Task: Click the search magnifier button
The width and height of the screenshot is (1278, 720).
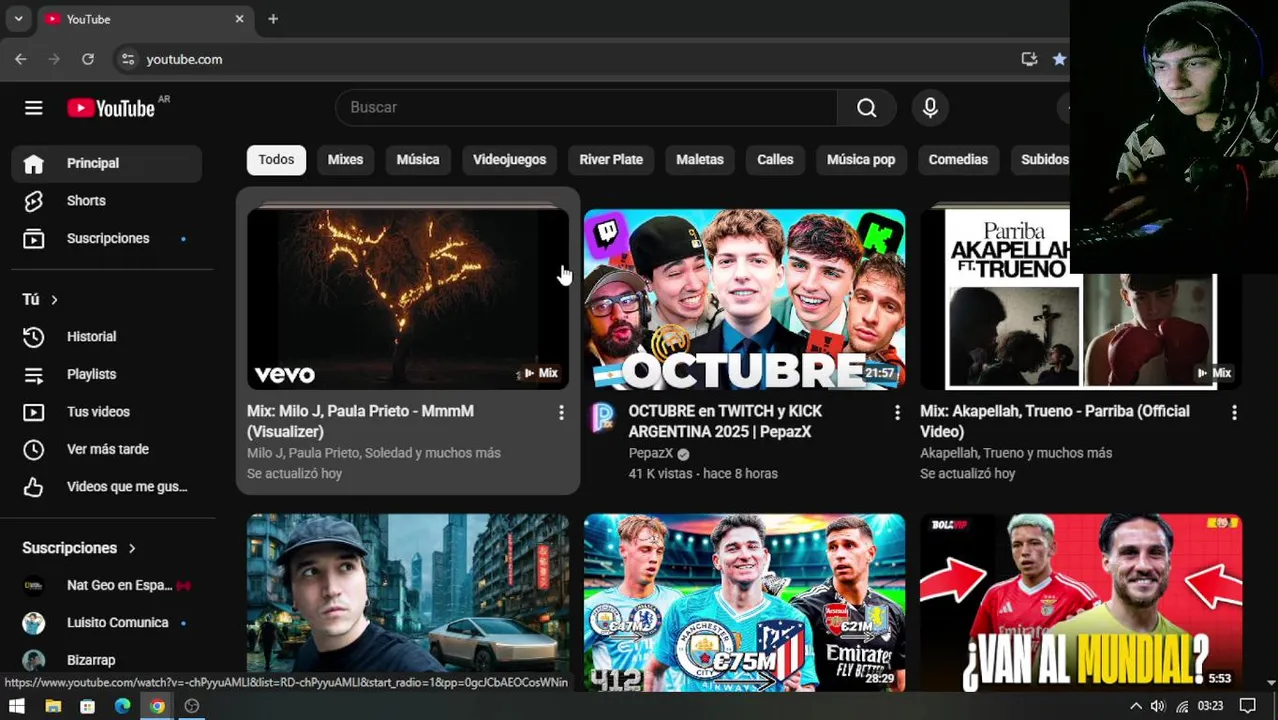Action: coord(867,108)
